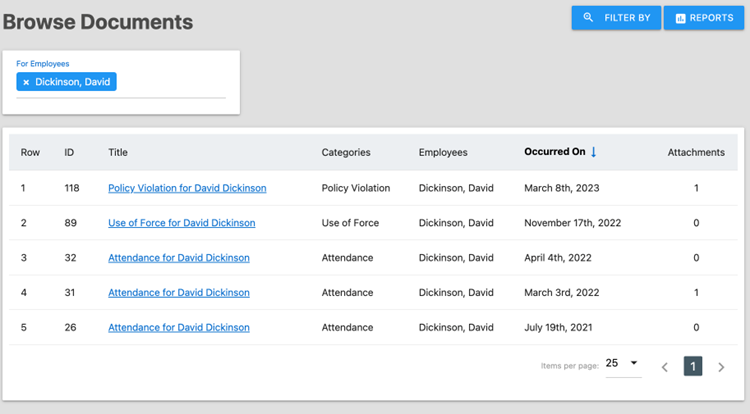Viewport: 750px width, 414px height.
Task: Open Attendance document with ID 32
Action: [178, 258]
